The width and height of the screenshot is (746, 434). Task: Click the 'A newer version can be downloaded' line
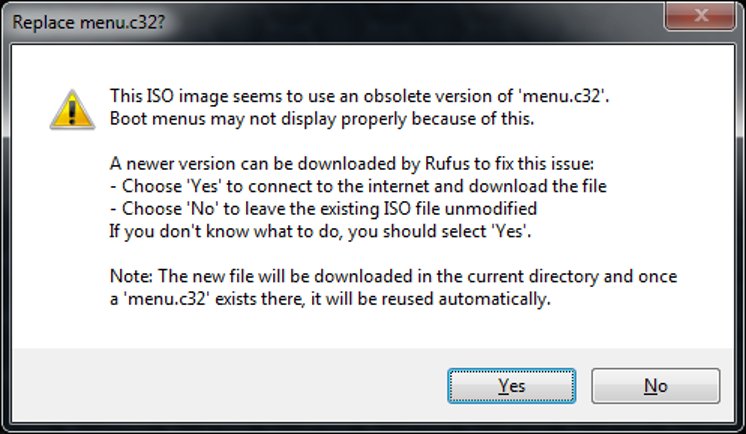point(352,164)
